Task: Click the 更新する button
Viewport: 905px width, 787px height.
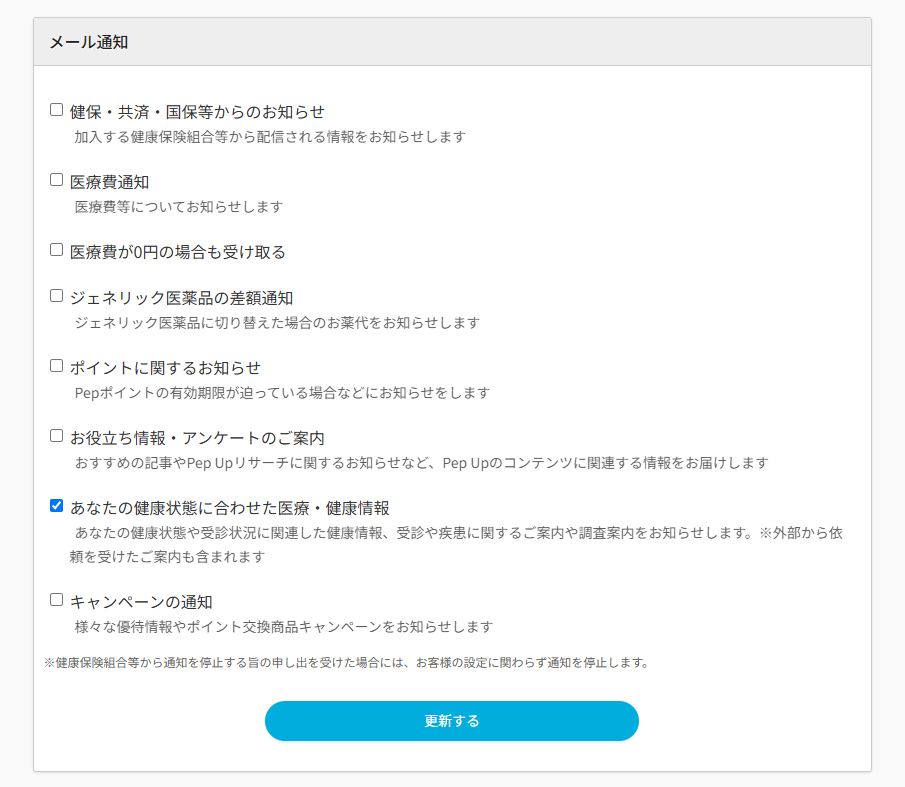Action: 451,721
